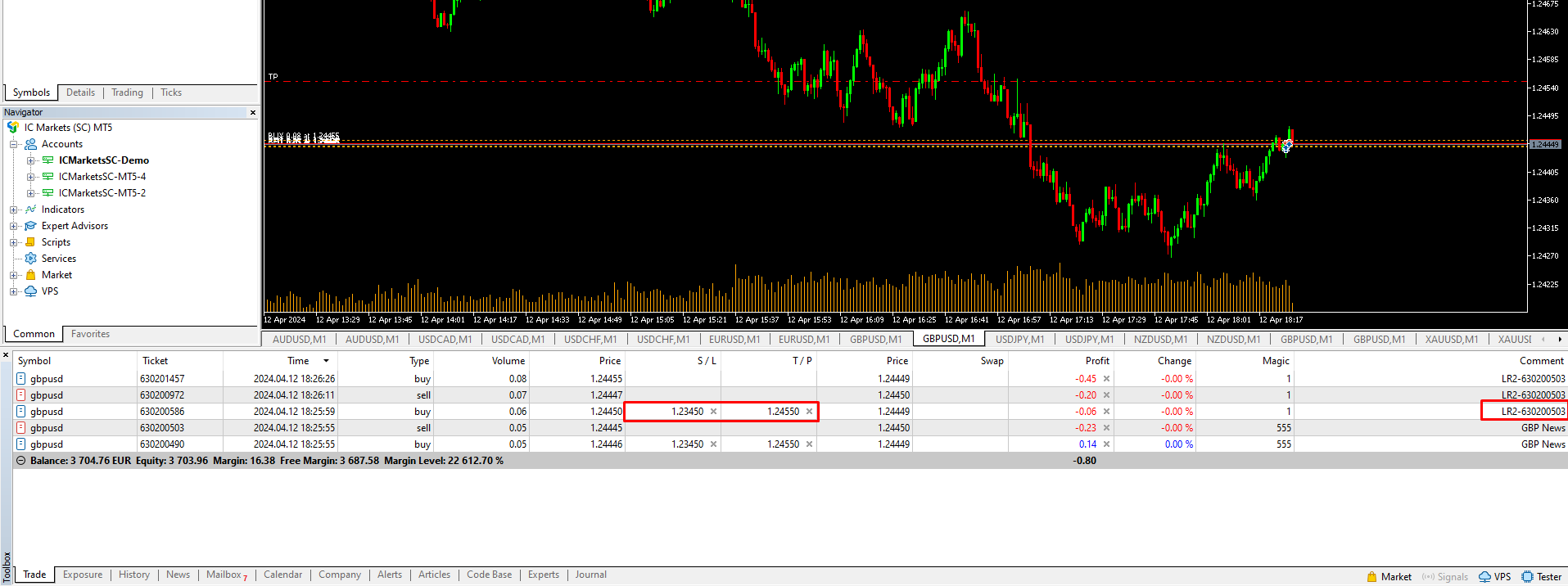Viewport: 1568px width, 586px height.
Task: Select the Accounts people icon in Navigator
Action: click(x=31, y=144)
